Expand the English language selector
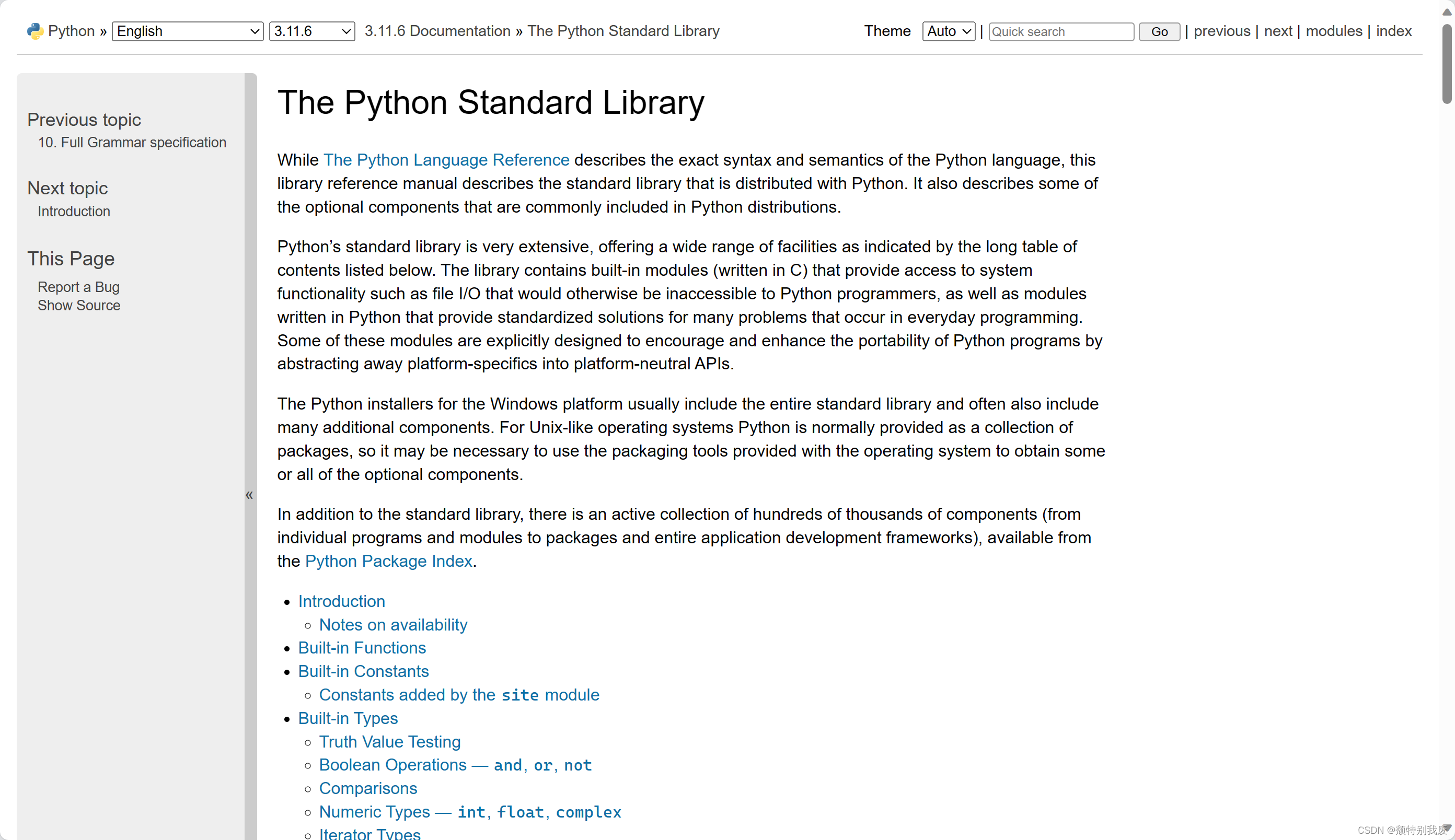This screenshot has height=840, width=1455. [x=187, y=31]
